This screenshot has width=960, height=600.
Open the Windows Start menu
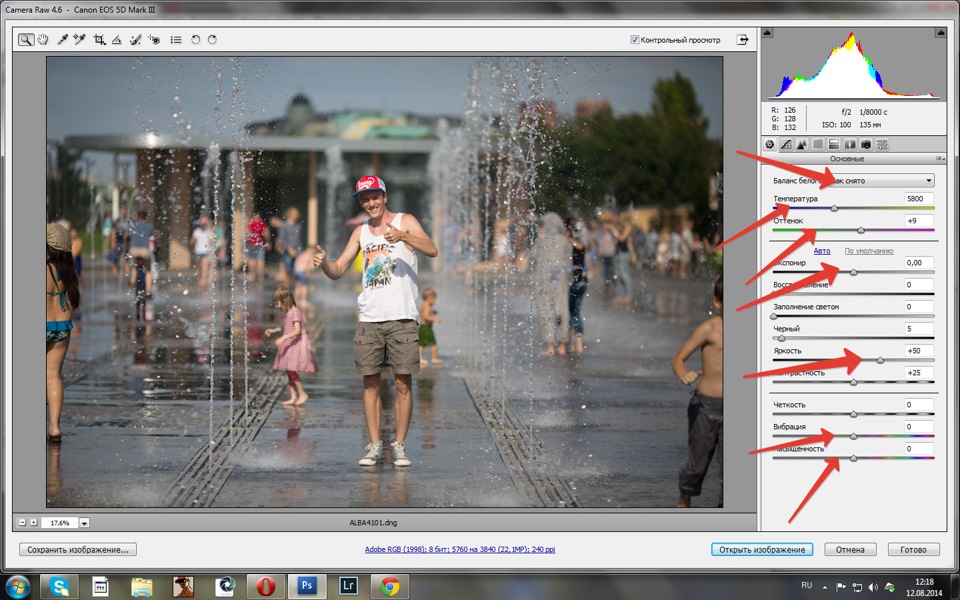pos(17,587)
